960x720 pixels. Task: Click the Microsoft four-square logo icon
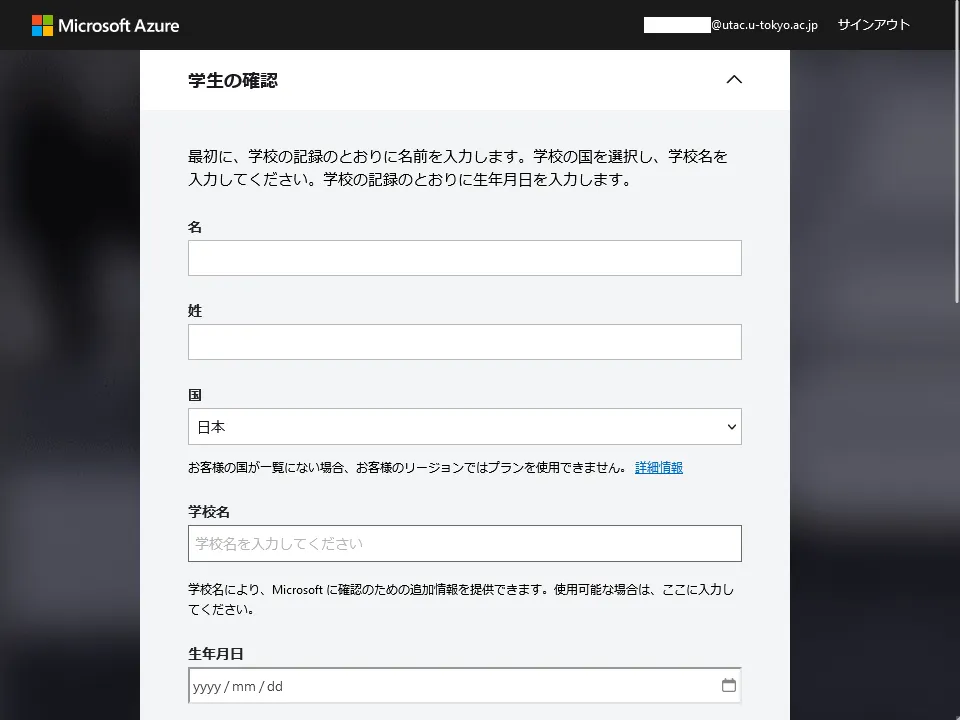[x=42, y=25]
